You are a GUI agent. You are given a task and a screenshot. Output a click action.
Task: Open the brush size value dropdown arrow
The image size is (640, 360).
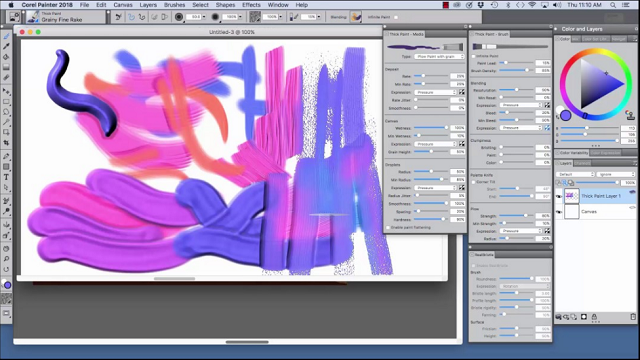click(x=204, y=17)
